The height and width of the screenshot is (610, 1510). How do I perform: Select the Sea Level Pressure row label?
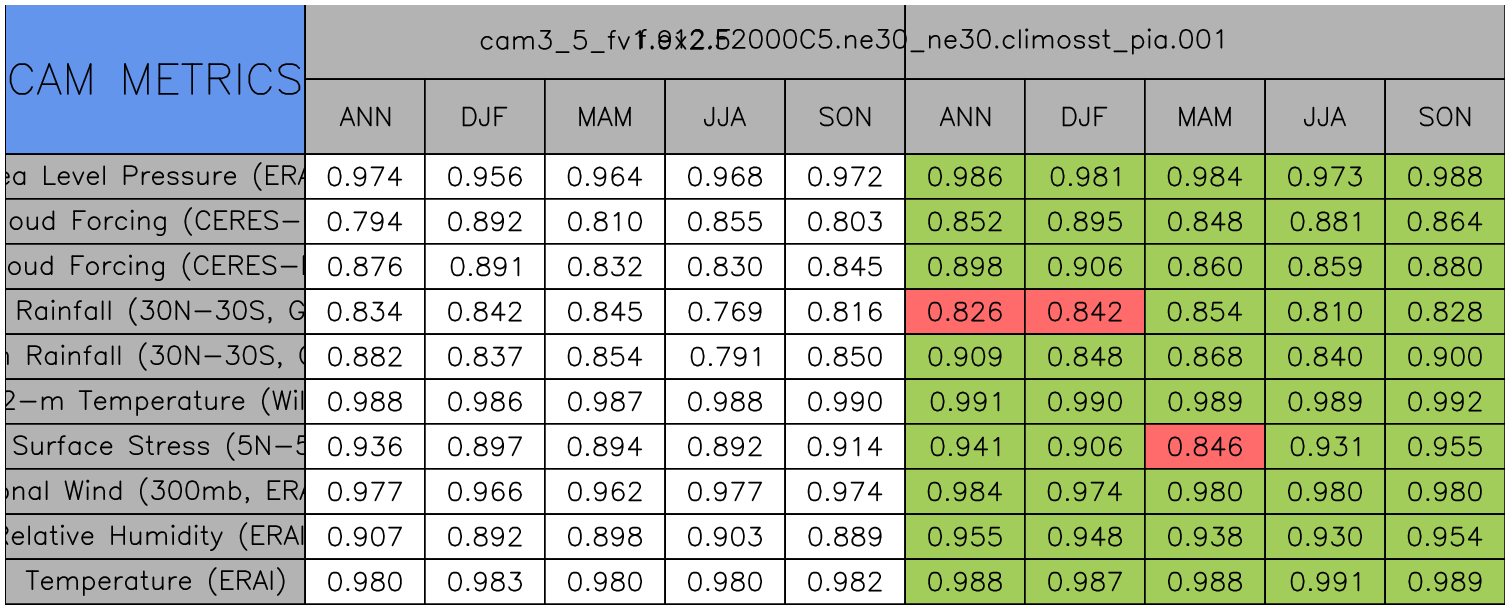[x=155, y=177]
